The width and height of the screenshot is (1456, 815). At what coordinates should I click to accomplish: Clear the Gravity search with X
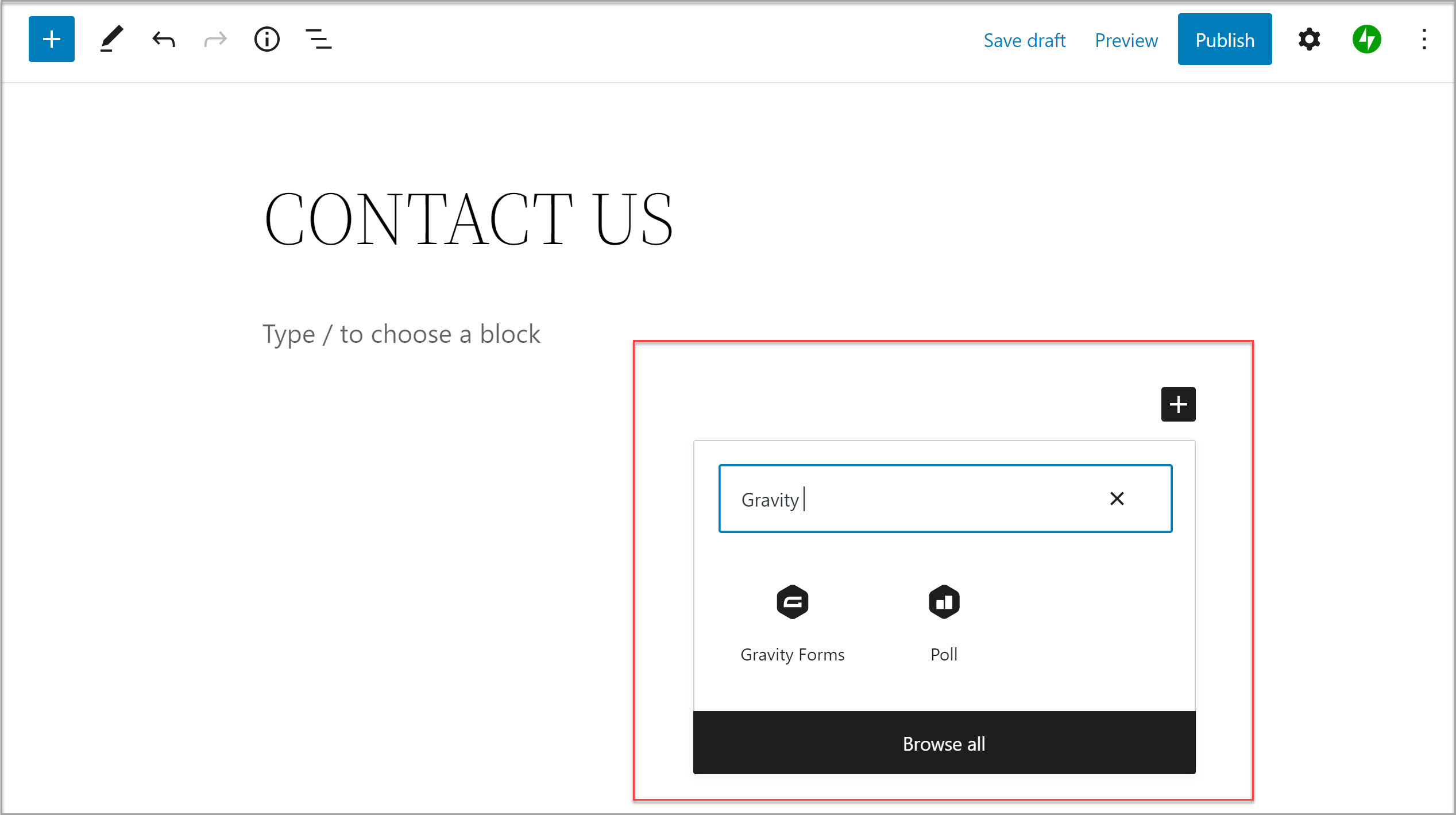click(1117, 499)
